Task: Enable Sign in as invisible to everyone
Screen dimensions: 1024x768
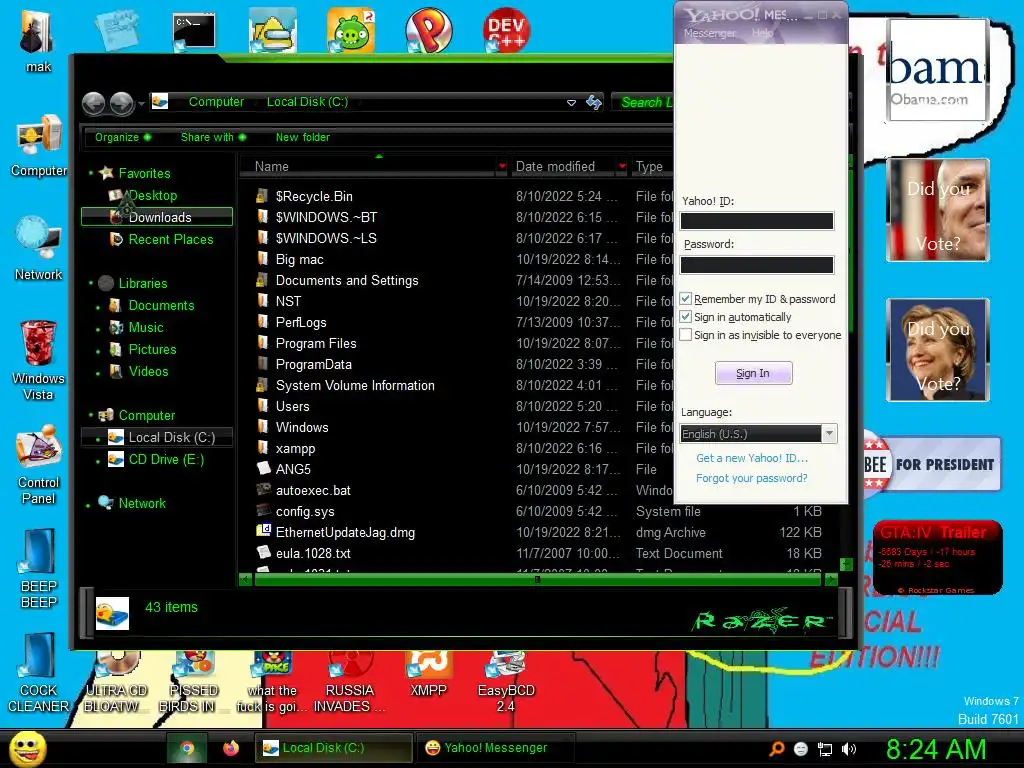Action: (685, 334)
